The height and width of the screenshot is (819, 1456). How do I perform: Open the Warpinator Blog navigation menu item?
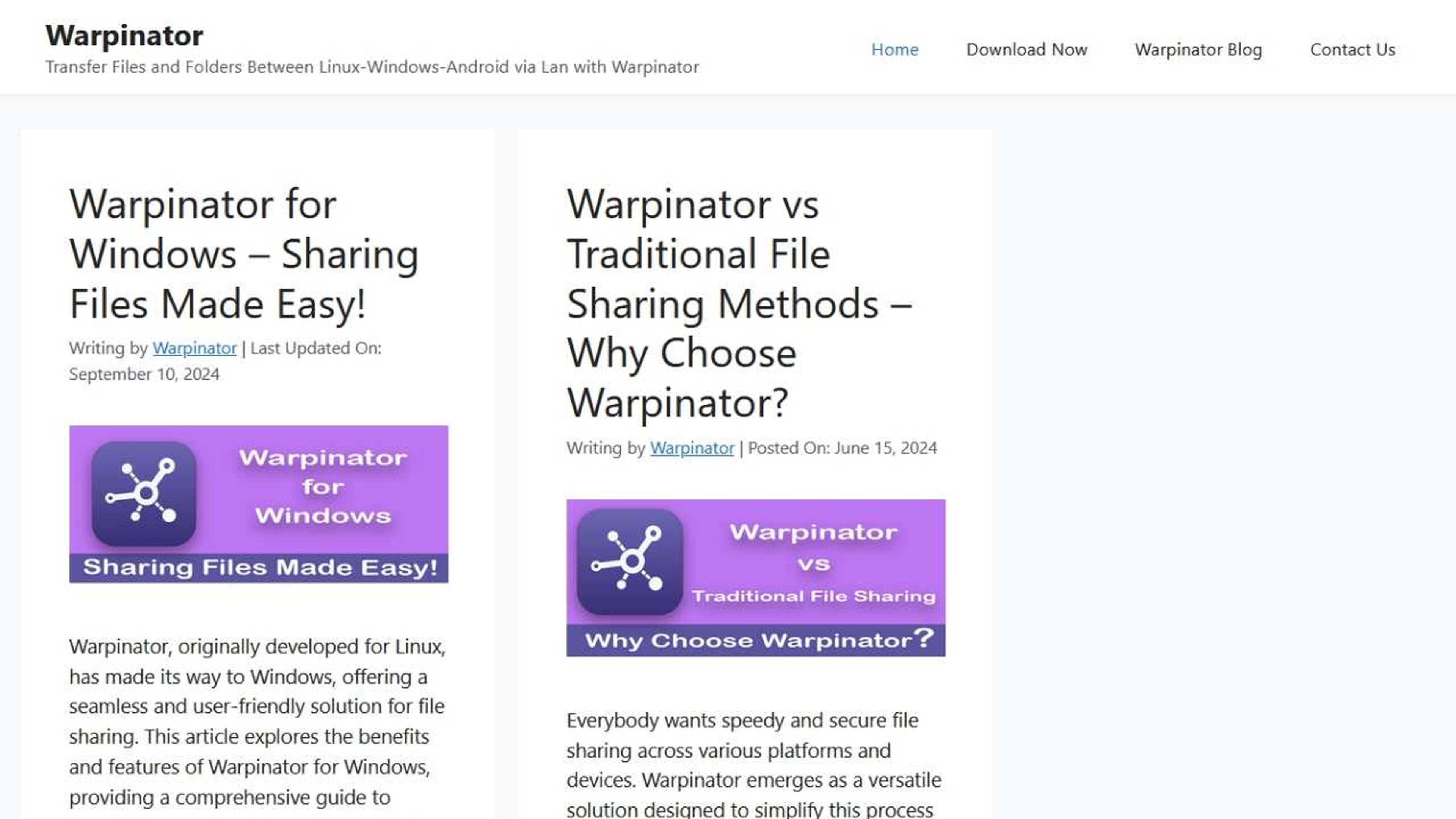coord(1198,49)
